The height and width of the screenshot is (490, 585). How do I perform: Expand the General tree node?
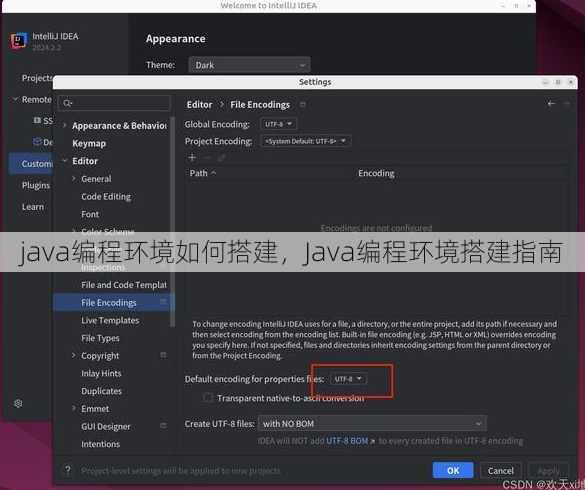click(x=74, y=179)
